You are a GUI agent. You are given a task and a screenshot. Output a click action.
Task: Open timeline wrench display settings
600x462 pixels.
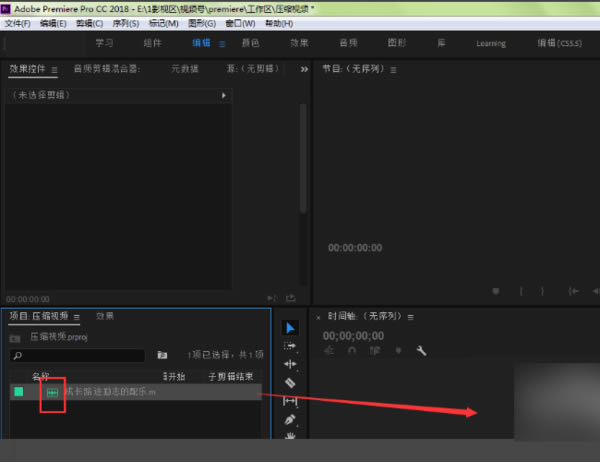click(x=421, y=351)
